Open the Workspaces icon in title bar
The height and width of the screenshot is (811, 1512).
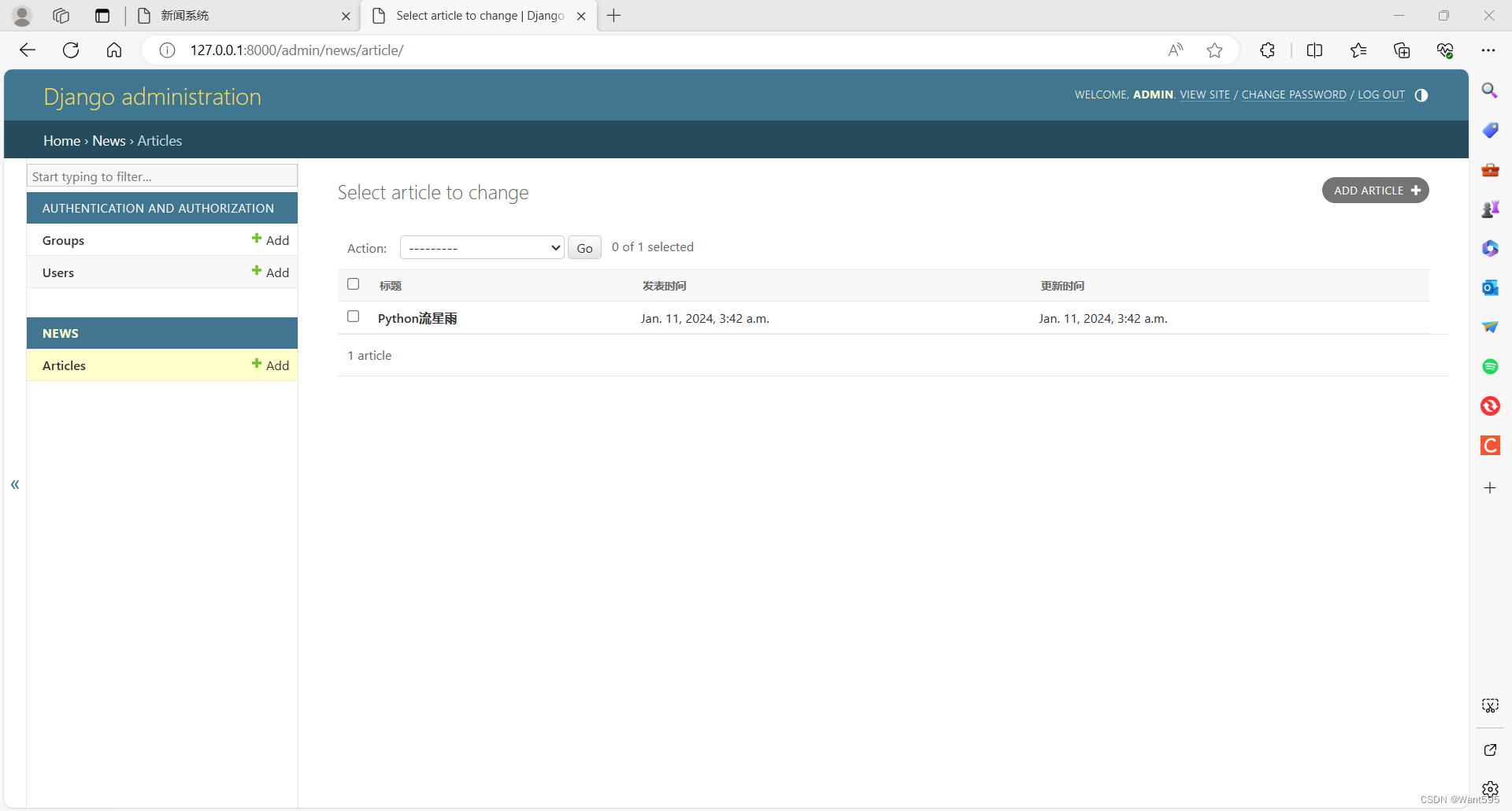[x=61, y=16]
